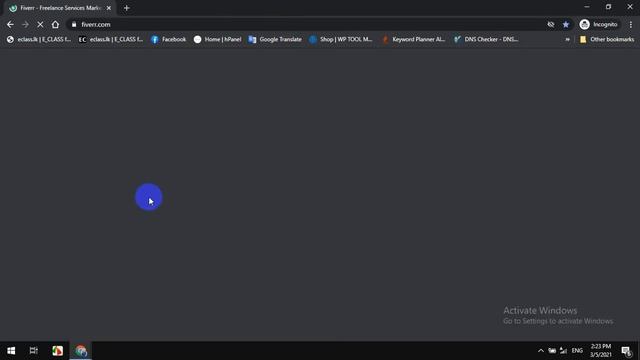Open the Keyword Planner bookmark
This screenshot has width=640, height=360.
[x=413, y=39]
